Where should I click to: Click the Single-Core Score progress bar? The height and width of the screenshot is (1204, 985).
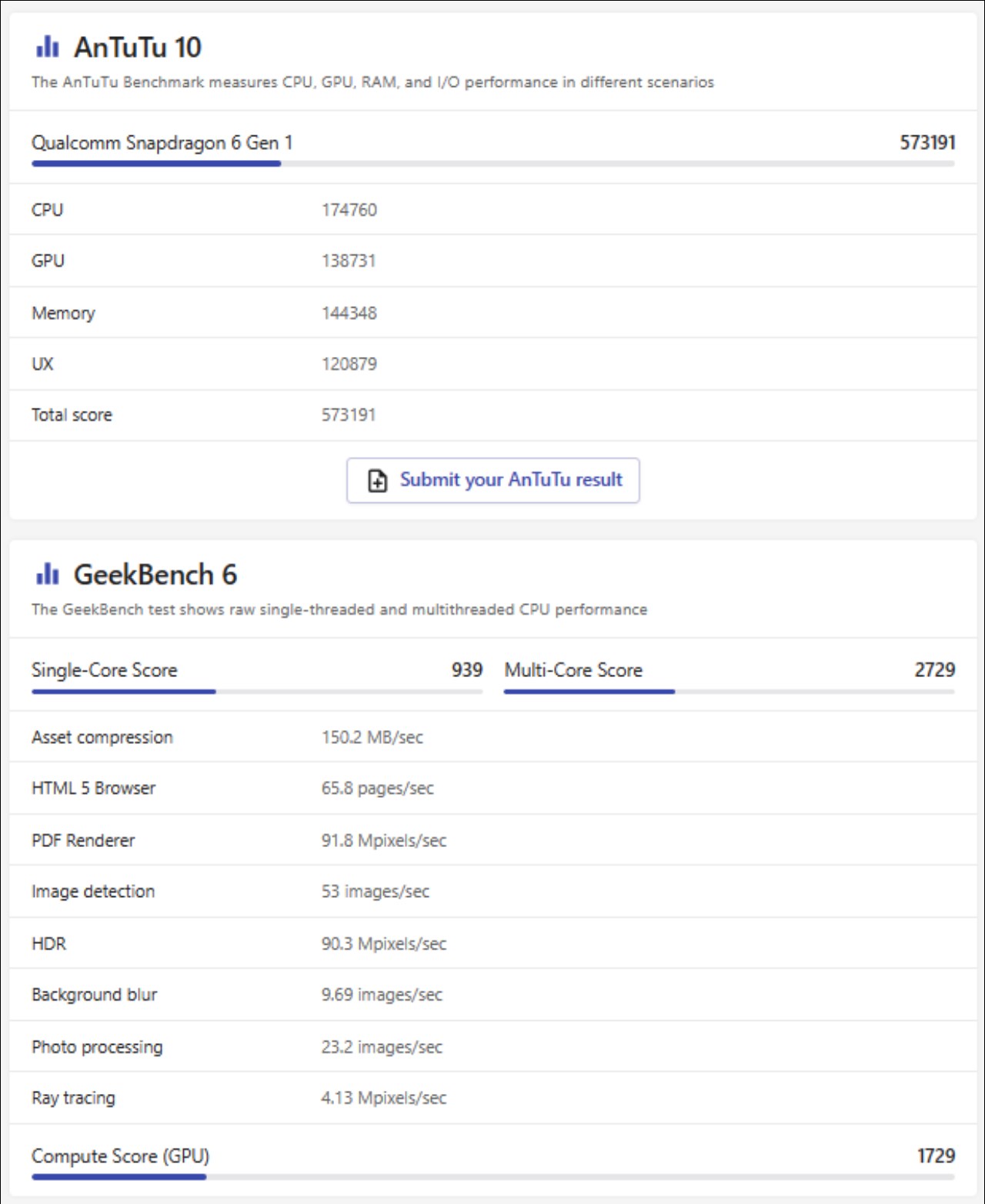point(256,692)
